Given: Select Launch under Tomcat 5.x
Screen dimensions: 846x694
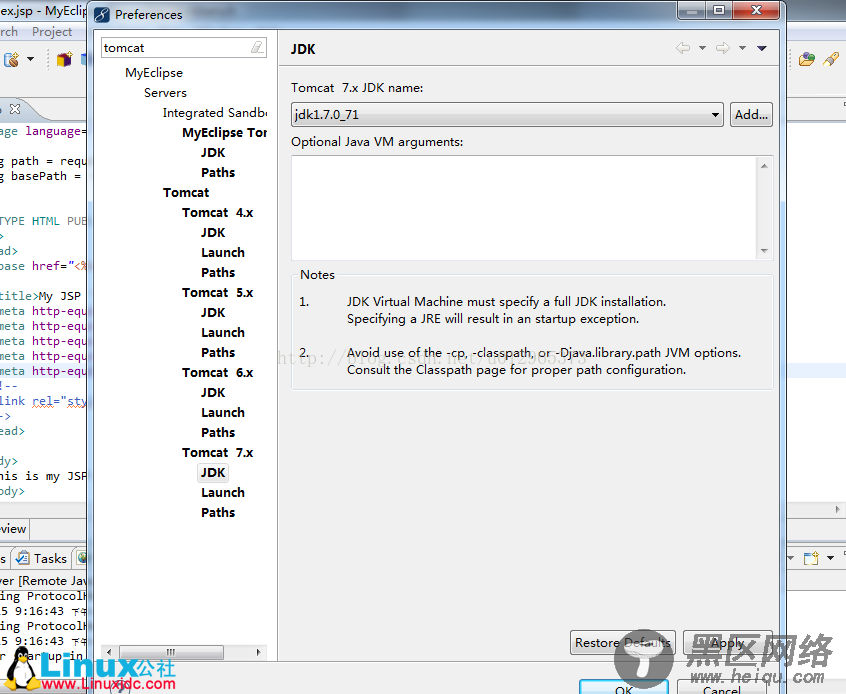Looking at the screenshot, I should (x=223, y=332).
